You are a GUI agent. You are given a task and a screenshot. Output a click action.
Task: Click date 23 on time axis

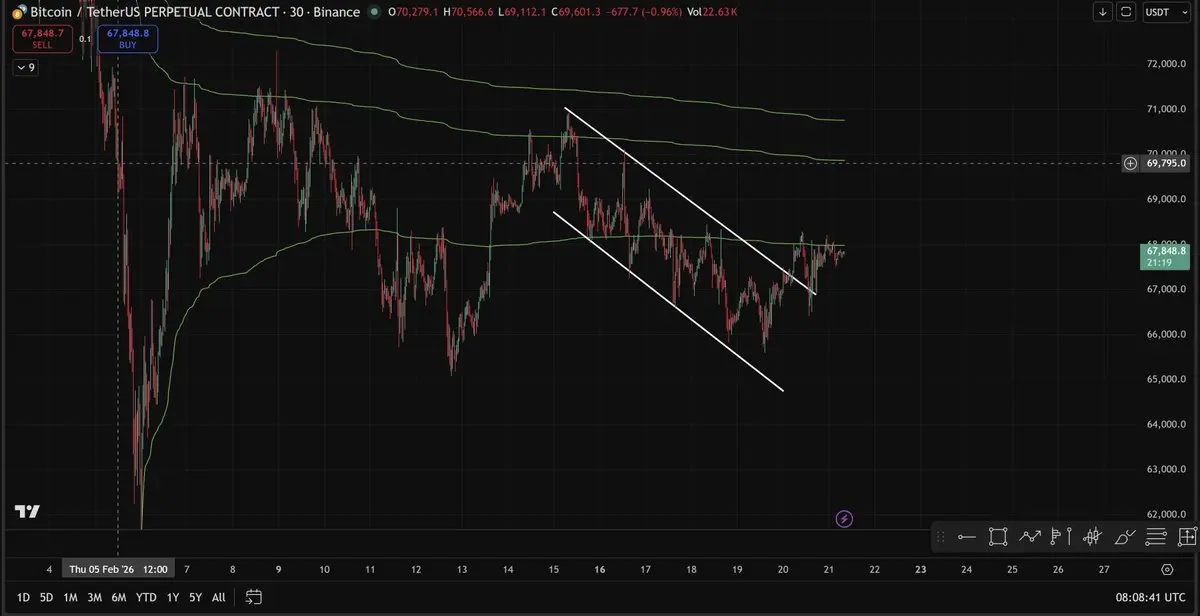pyautogui.click(x=920, y=570)
